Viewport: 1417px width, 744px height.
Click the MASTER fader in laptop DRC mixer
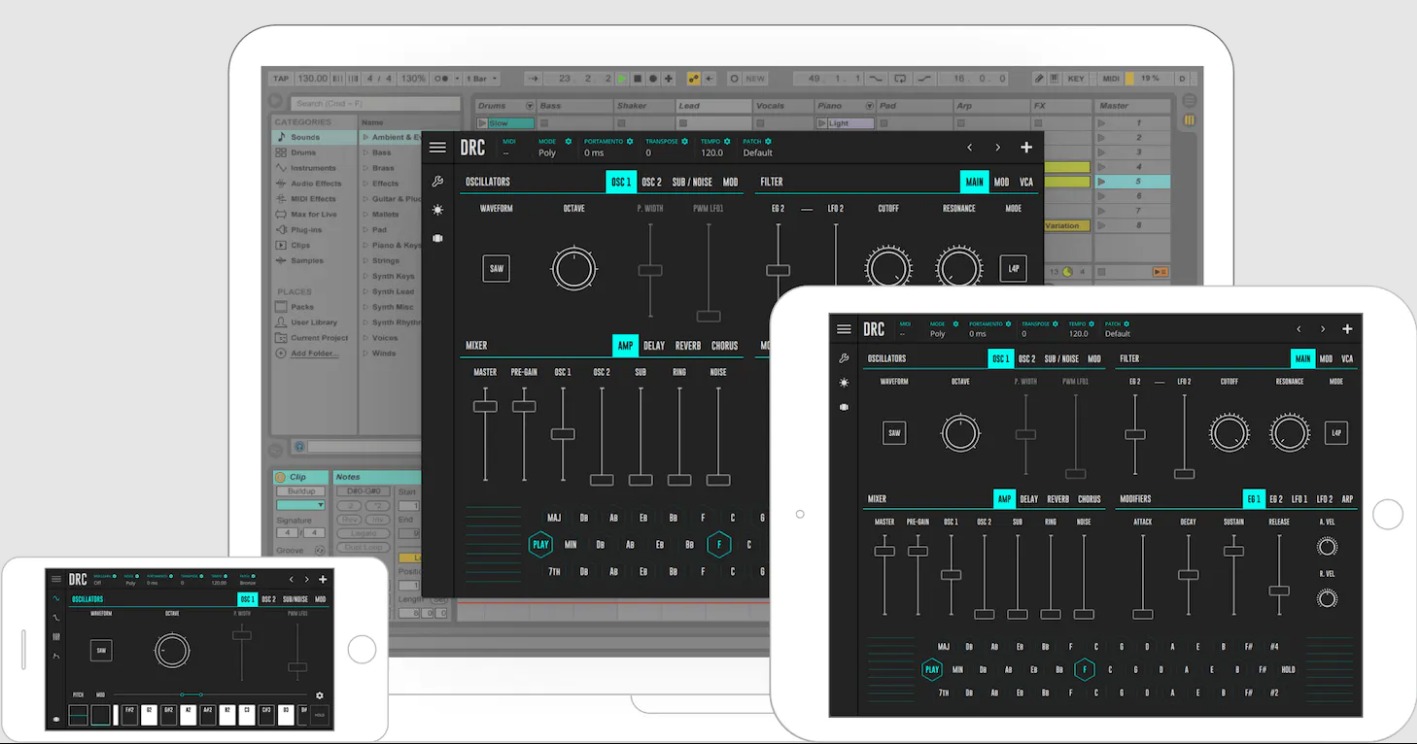tap(485, 406)
